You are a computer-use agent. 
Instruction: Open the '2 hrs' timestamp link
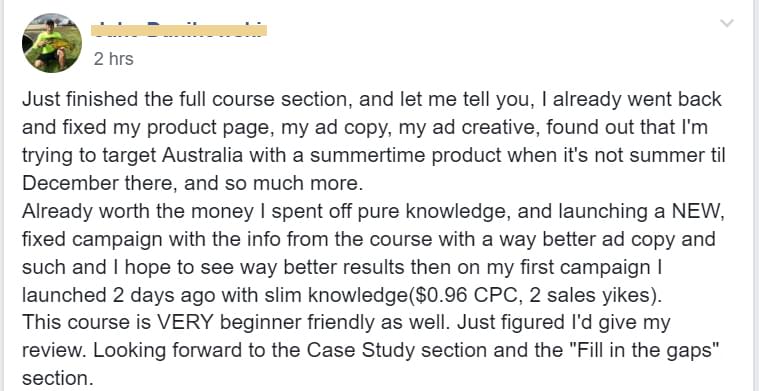pyautogui.click(x=113, y=59)
